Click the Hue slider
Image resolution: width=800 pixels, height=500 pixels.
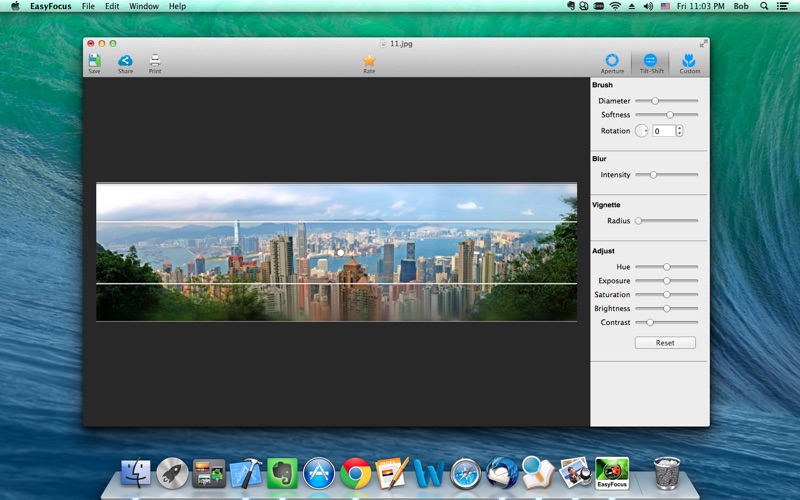pos(666,267)
